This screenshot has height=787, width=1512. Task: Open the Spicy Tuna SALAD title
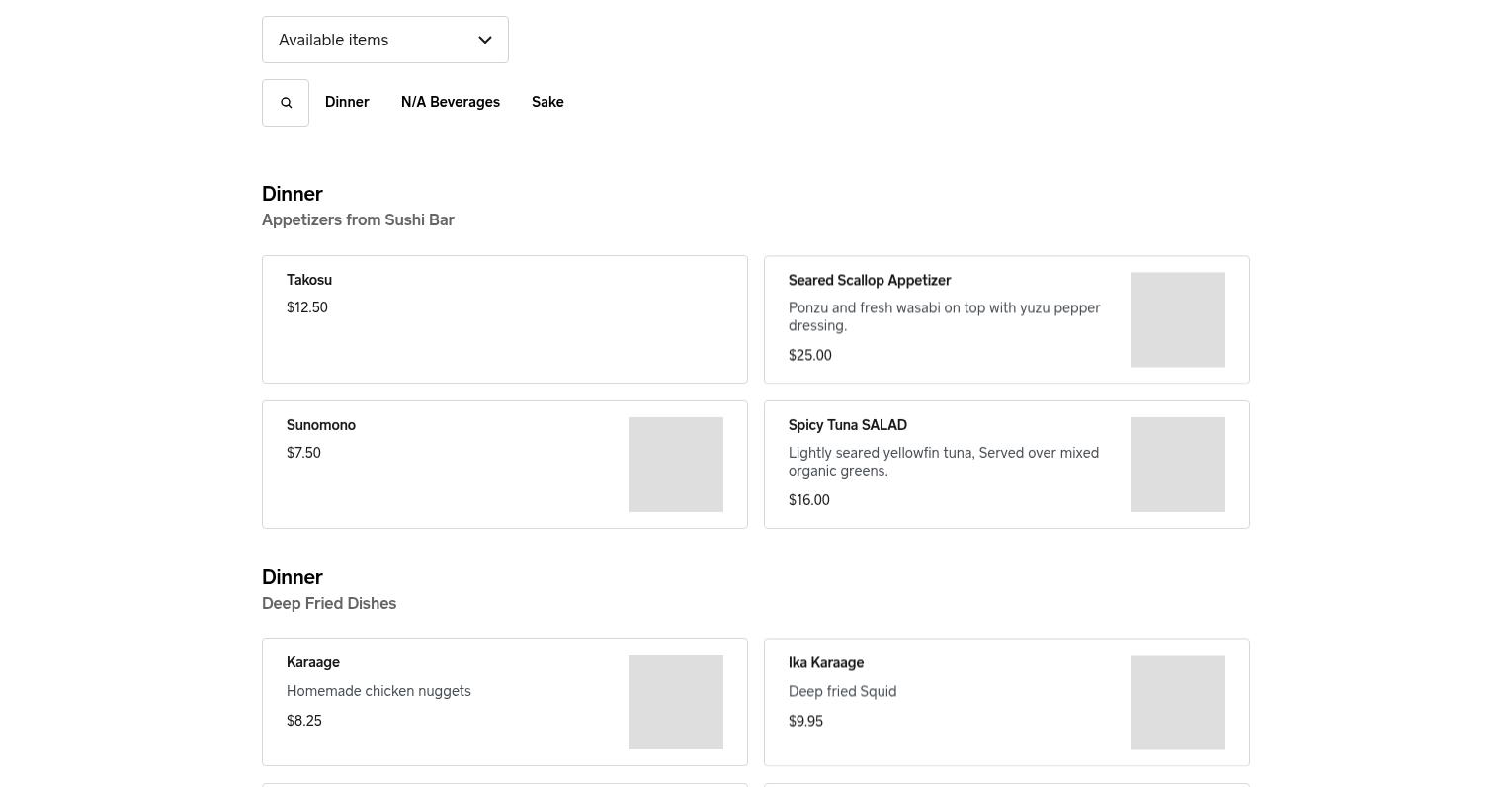click(x=848, y=425)
